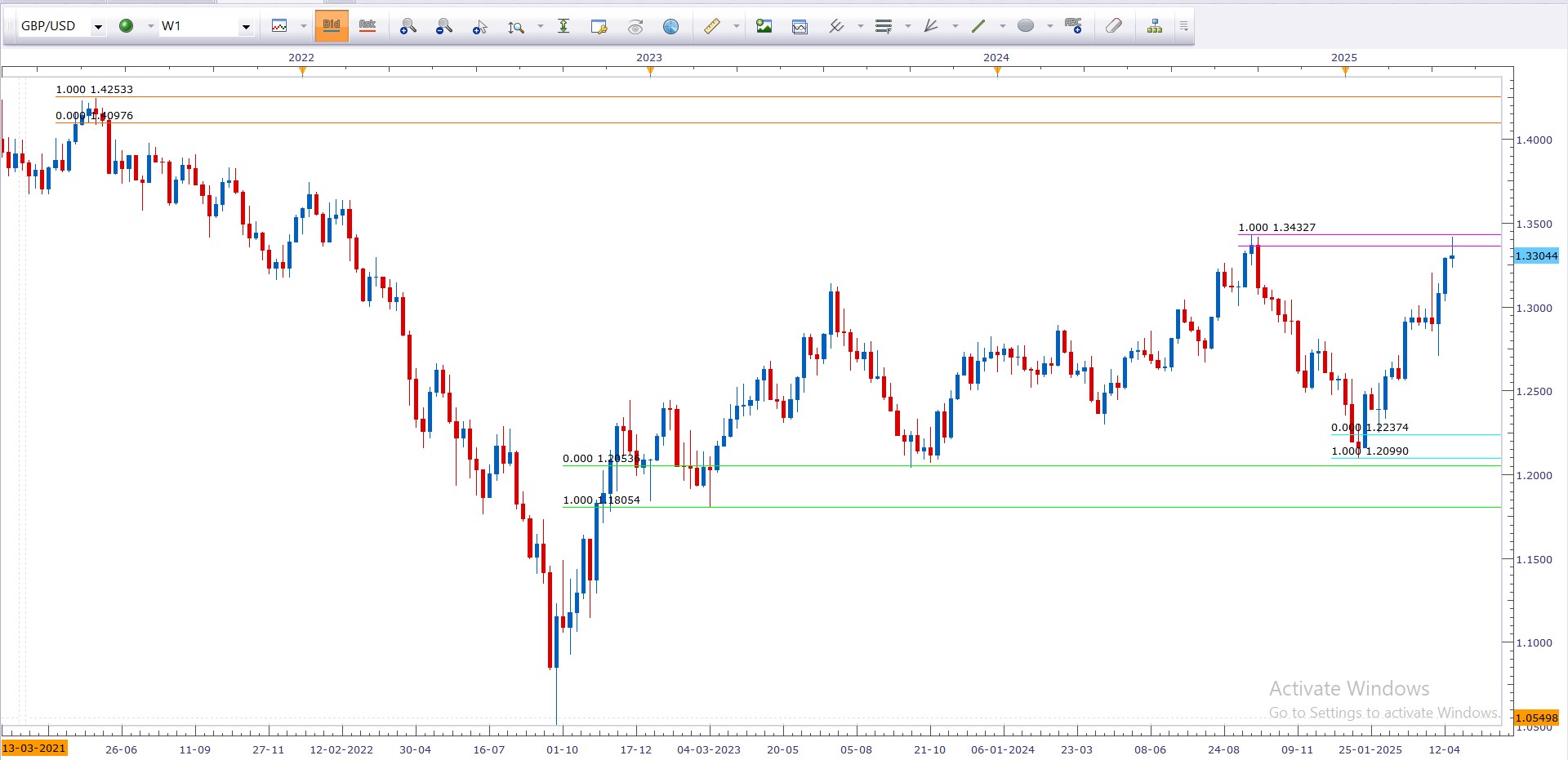This screenshot has height=760, width=1568.
Task: Click the zoom out magnifier icon
Action: coord(443,27)
